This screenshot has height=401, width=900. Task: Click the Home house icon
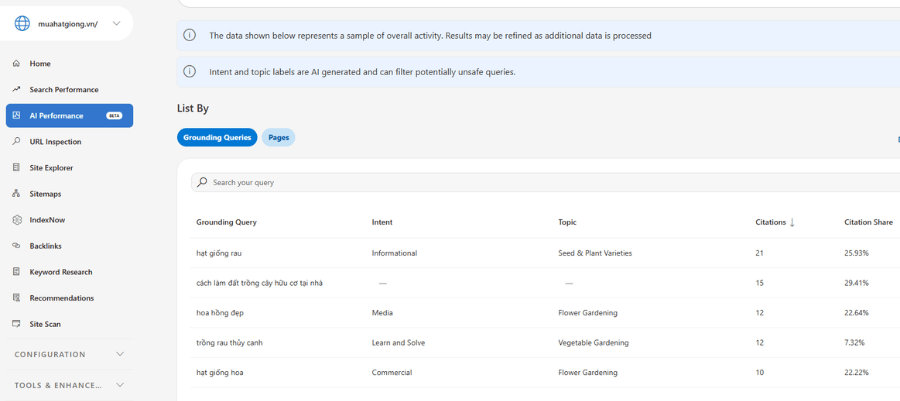click(x=16, y=64)
